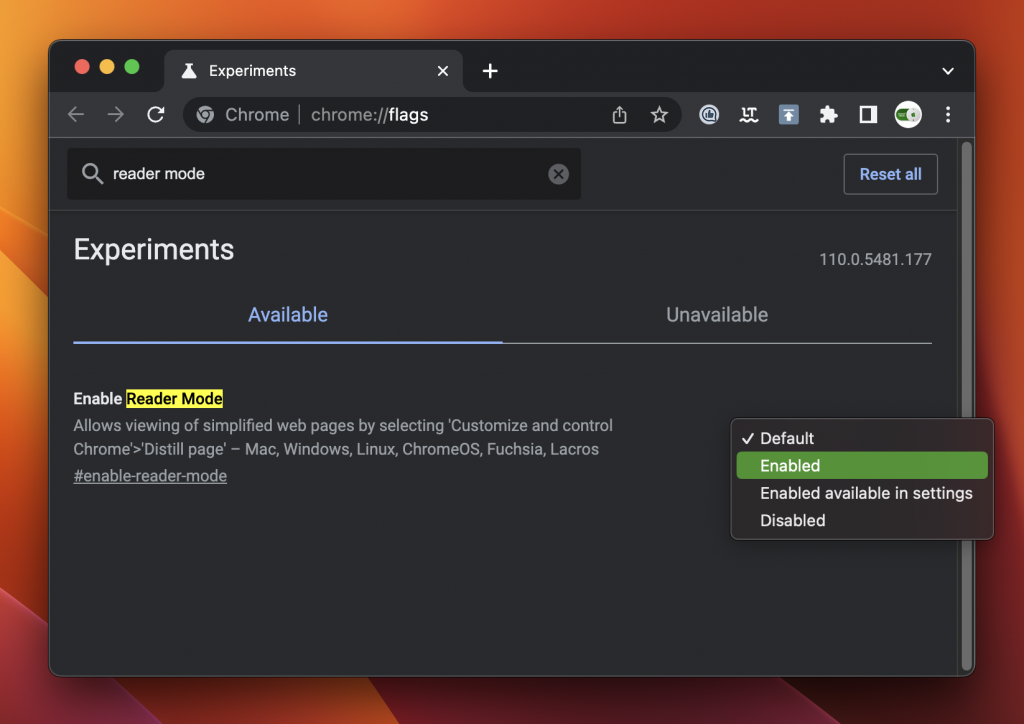Choose Default in the dropdown list
The width and height of the screenshot is (1024, 724).
pos(862,438)
